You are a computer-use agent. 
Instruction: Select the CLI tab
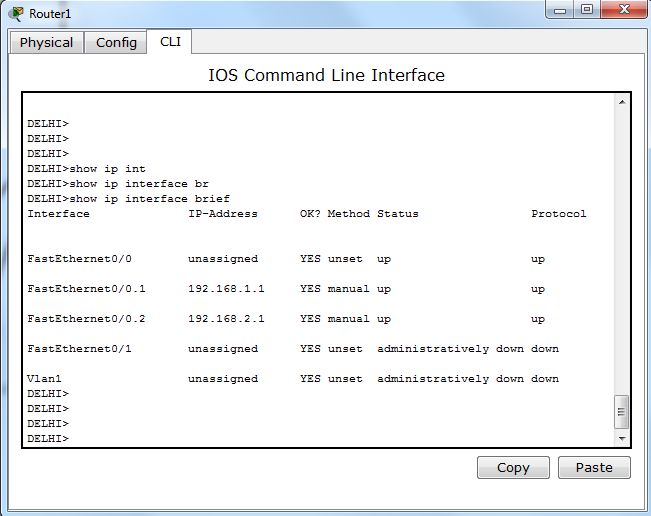coord(170,42)
